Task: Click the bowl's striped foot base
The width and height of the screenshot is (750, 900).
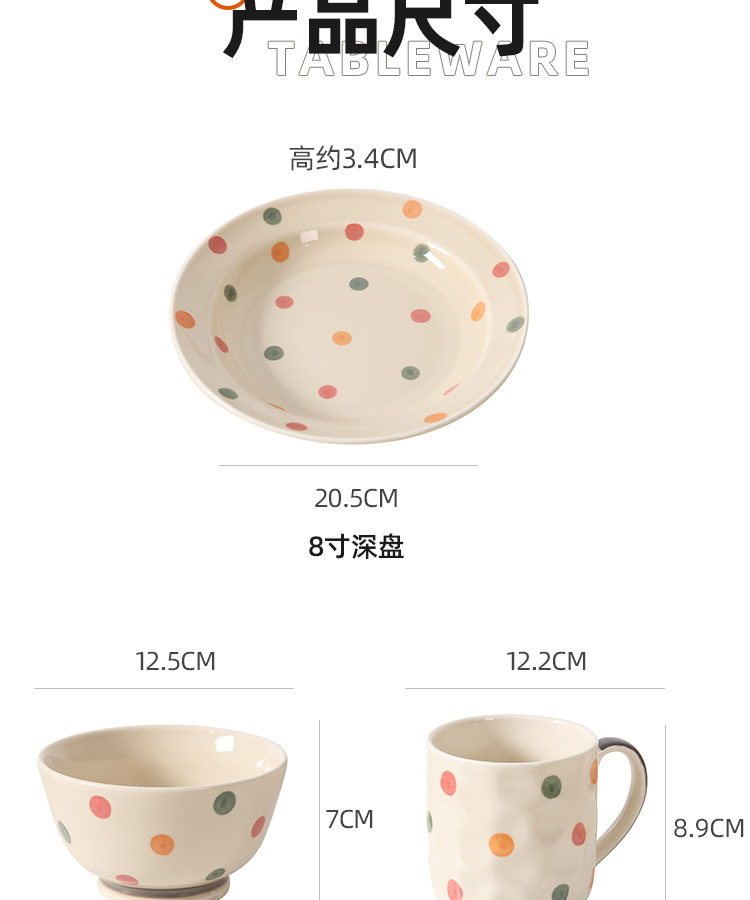Action: (x=162, y=889)
